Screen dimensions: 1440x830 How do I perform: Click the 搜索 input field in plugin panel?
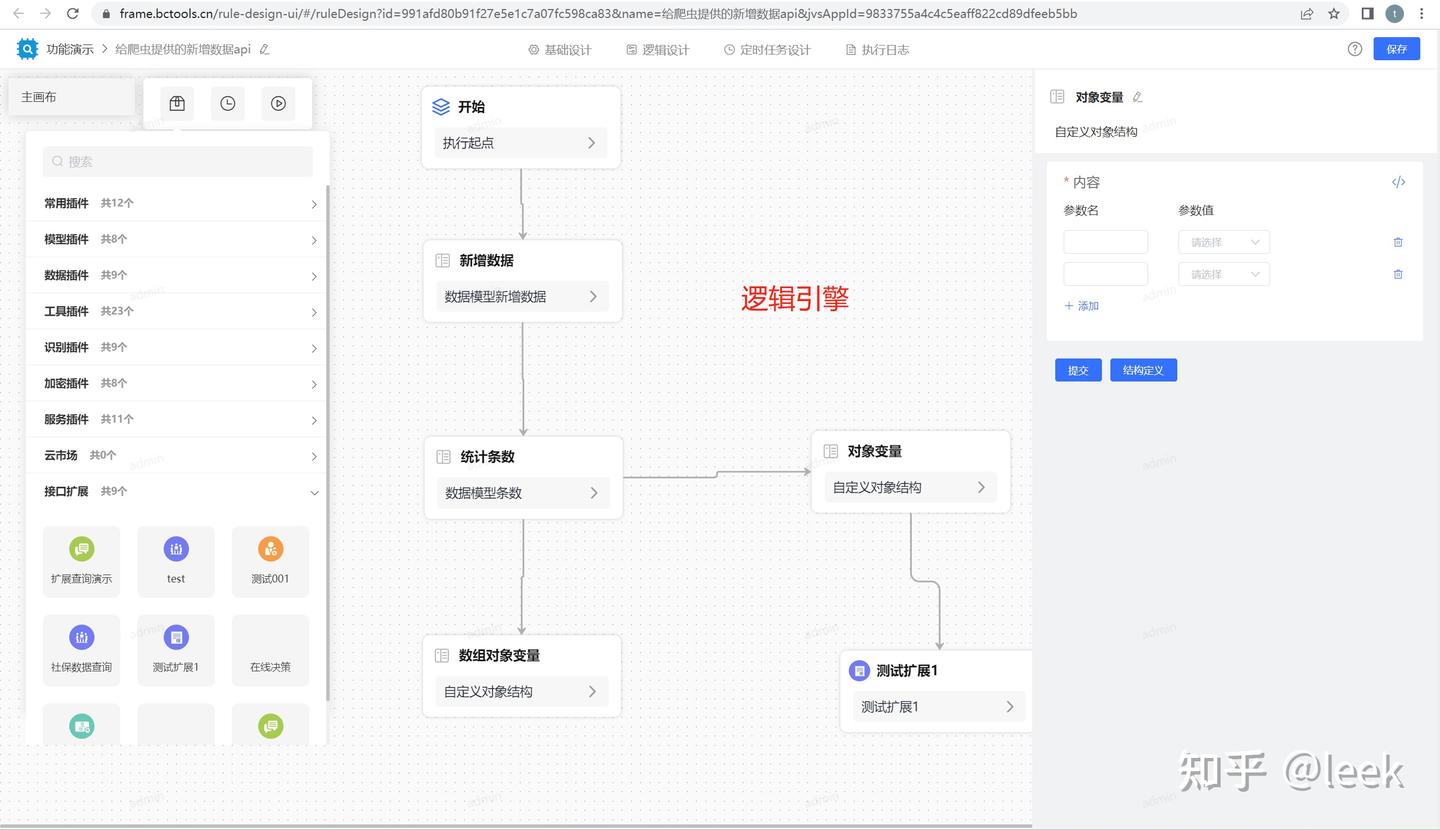coord(177,161)
